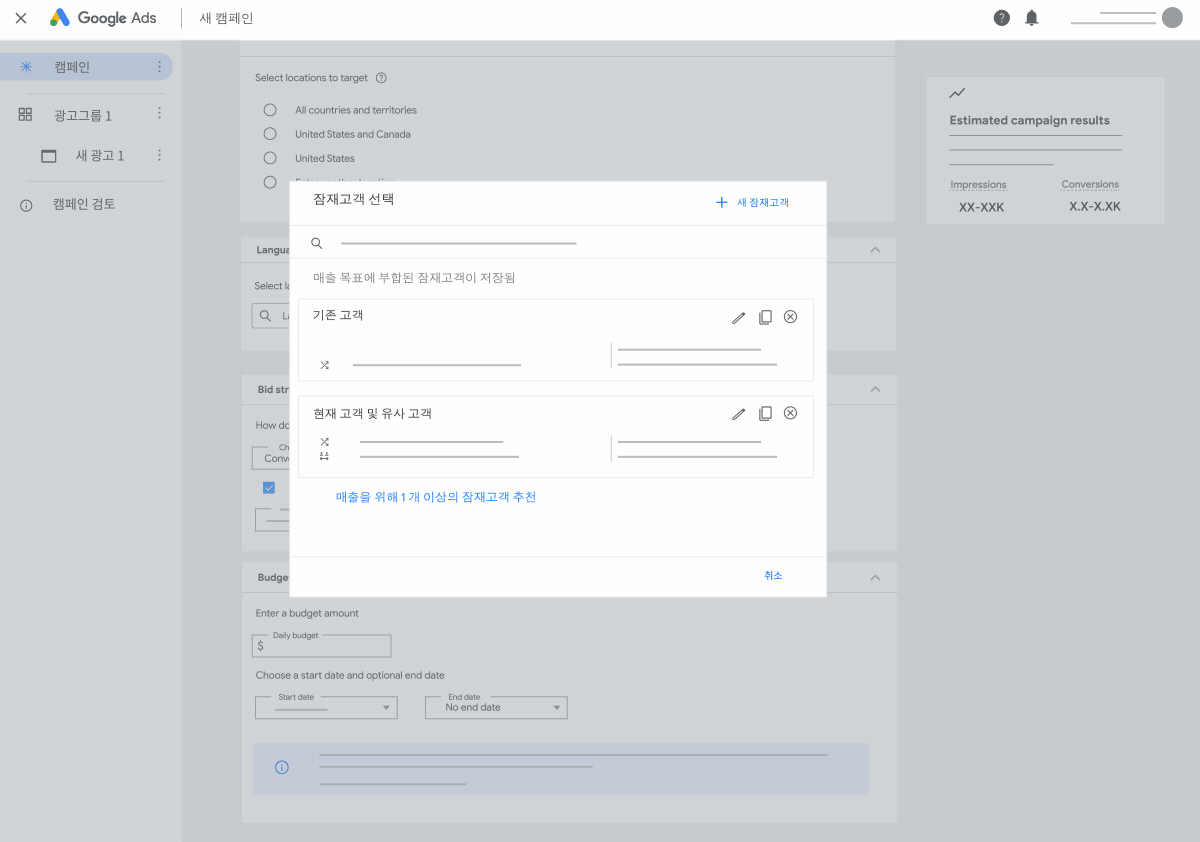Open the End date dropdown

tap(496, 707)
